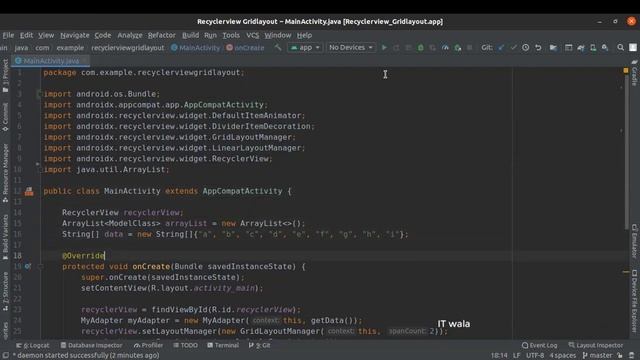Close the MainActivity.java tab
The width and height of the screenshot is (640, 360).
click(x=84, y=61)
